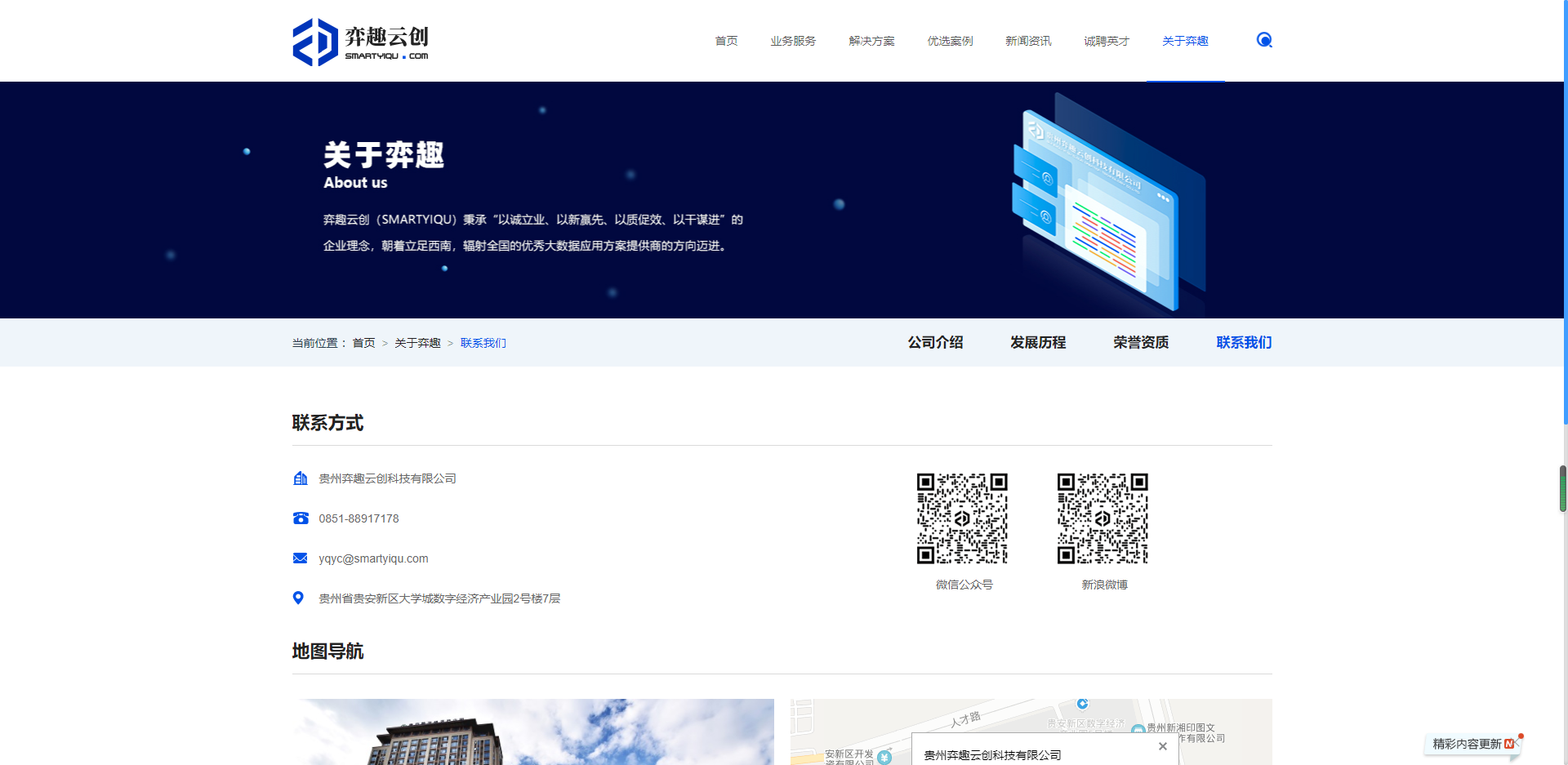Switch to the 公司介绍 tab
Viewport: 1568px width, 765px height.
coord(936,342)
